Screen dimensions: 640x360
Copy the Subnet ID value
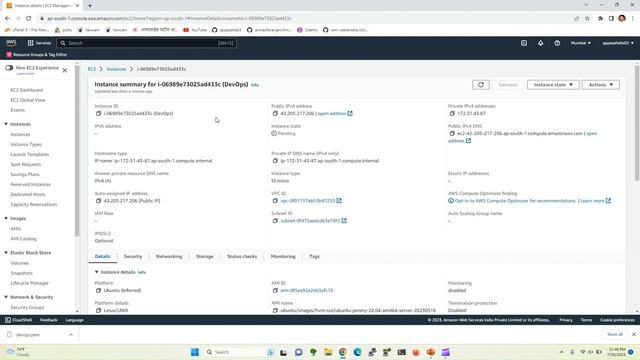pos(275,221)
